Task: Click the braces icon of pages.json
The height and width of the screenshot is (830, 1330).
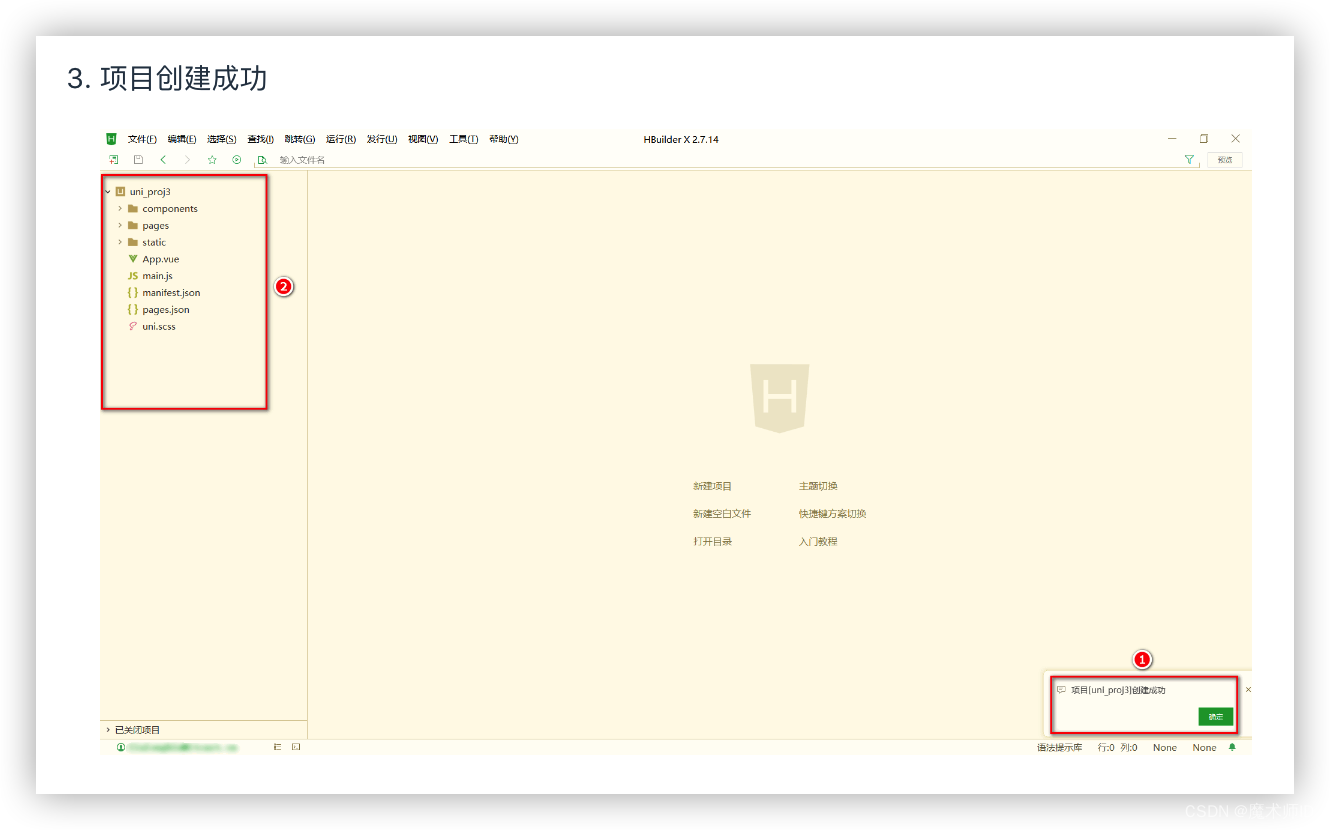Action: tap(133, 310)
